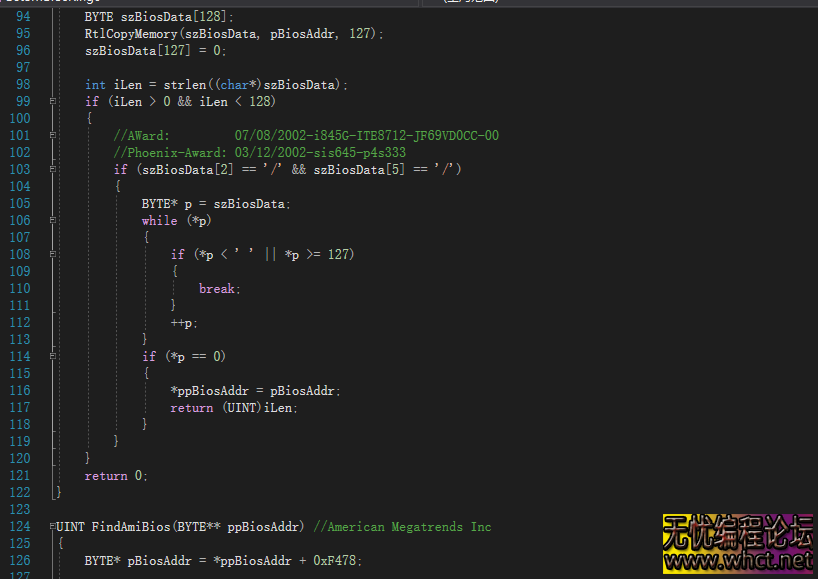Collapse the if (*p < ' ') block
818x579 pixels.
tap(51, 254)
